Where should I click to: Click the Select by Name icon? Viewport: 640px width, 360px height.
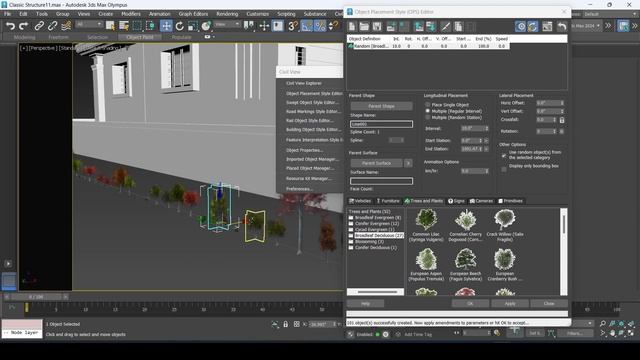coord(124,26)
